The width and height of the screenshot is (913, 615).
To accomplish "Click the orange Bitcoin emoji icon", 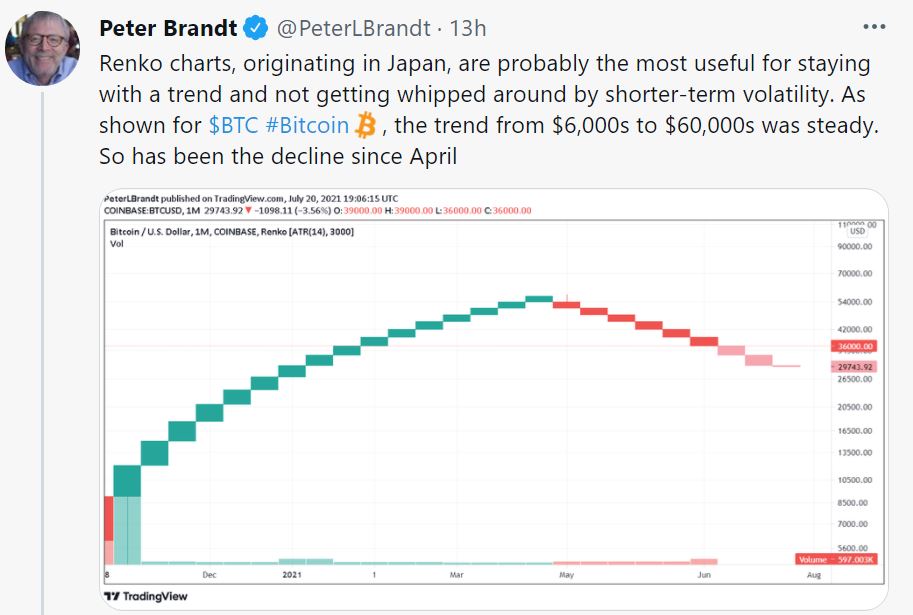I will pos(366,126).
